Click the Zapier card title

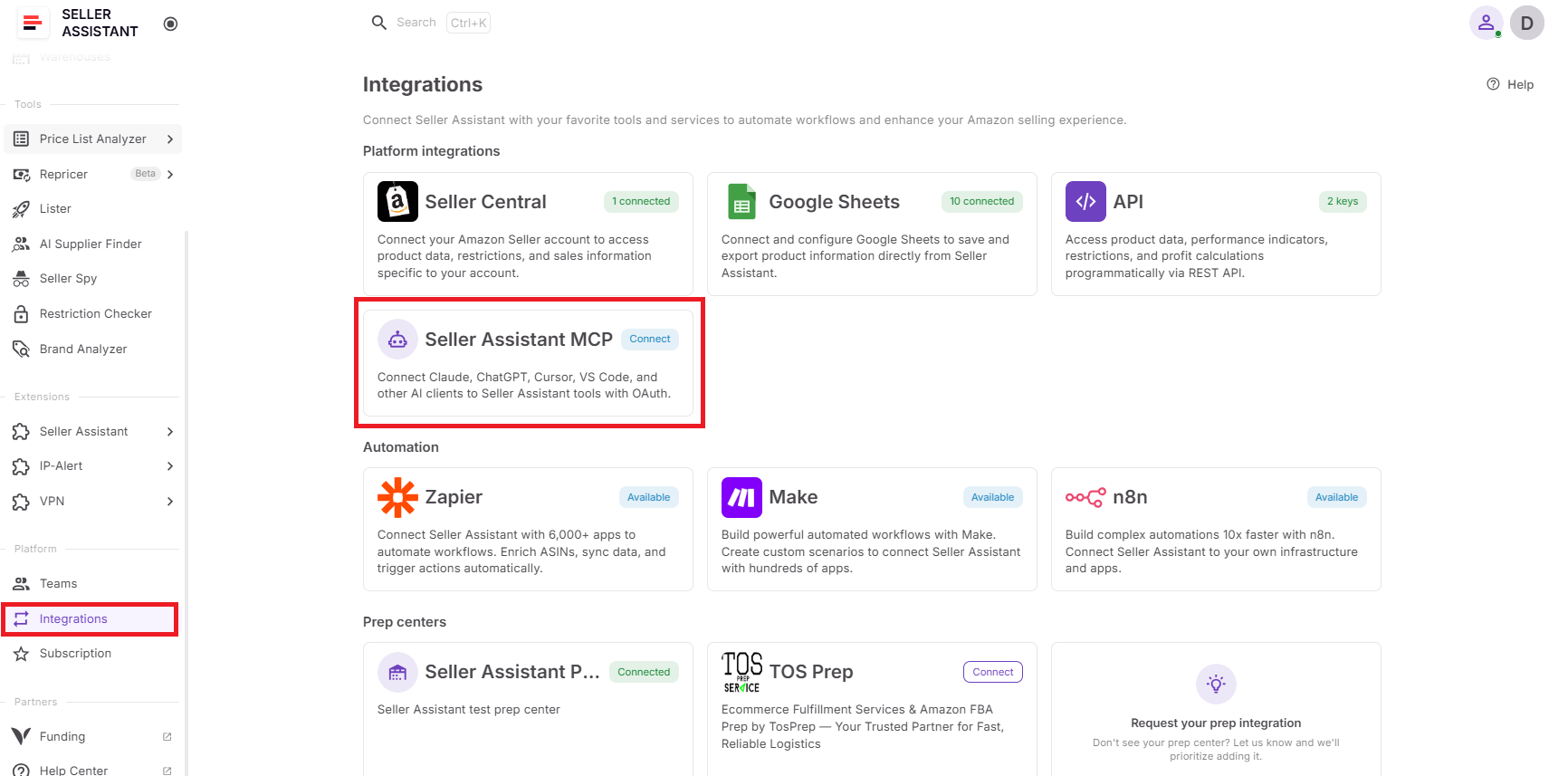pyautogui.click(x=454, y=497)
